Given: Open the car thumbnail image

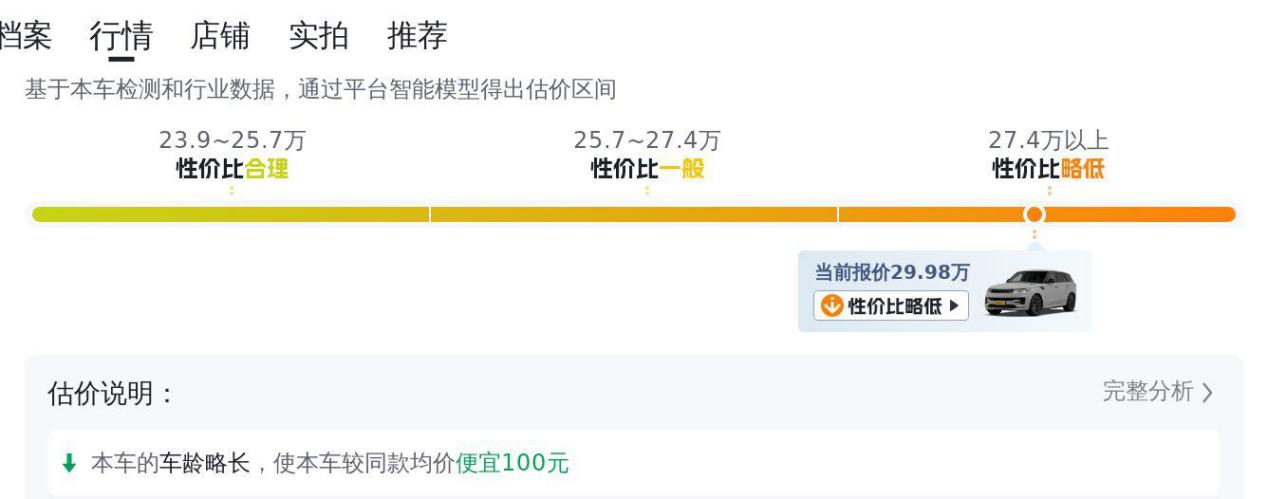Looking at the screenshot, I should pos(1030,293).
